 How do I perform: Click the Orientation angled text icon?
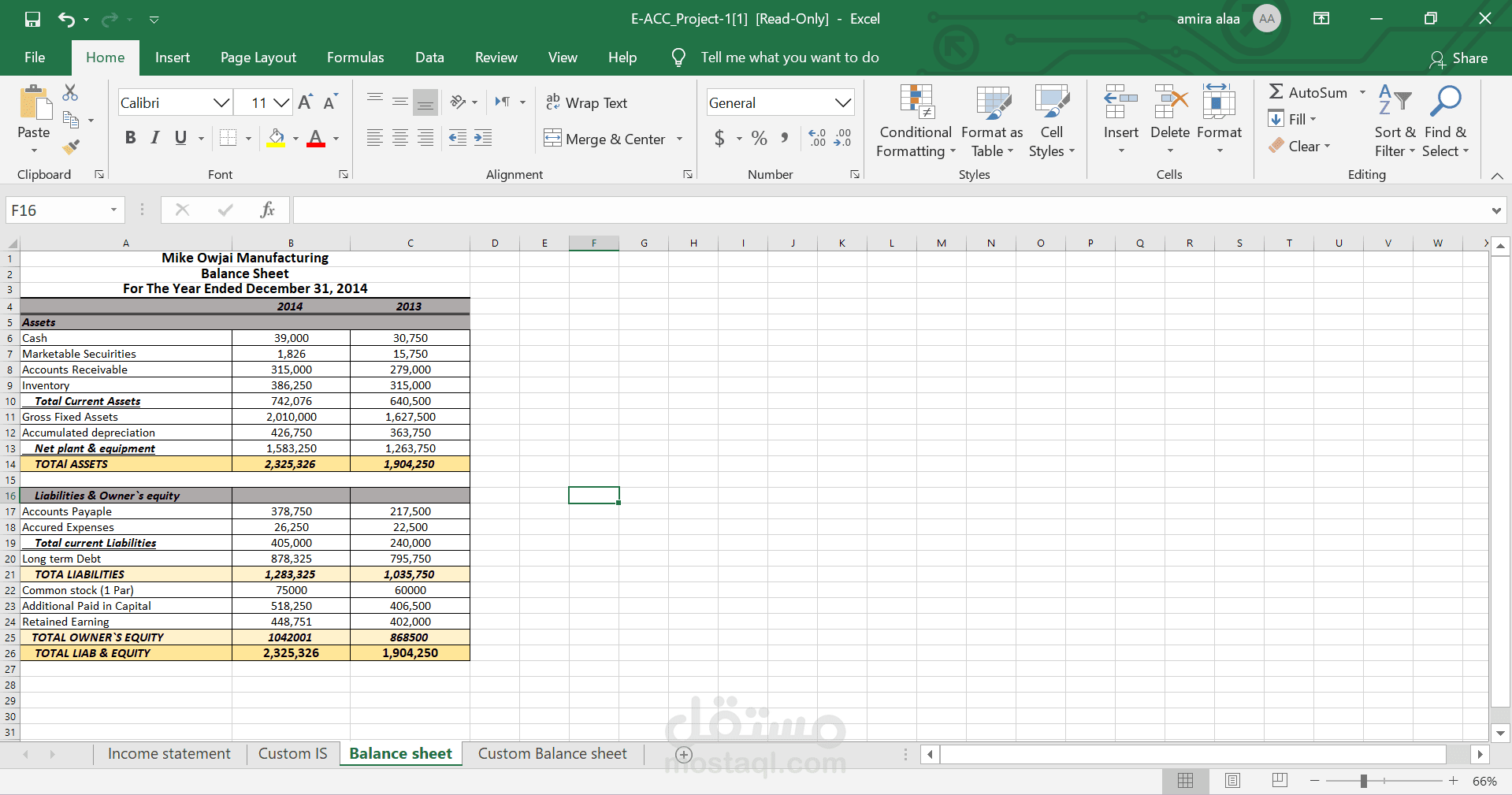(x=459, y=102)
